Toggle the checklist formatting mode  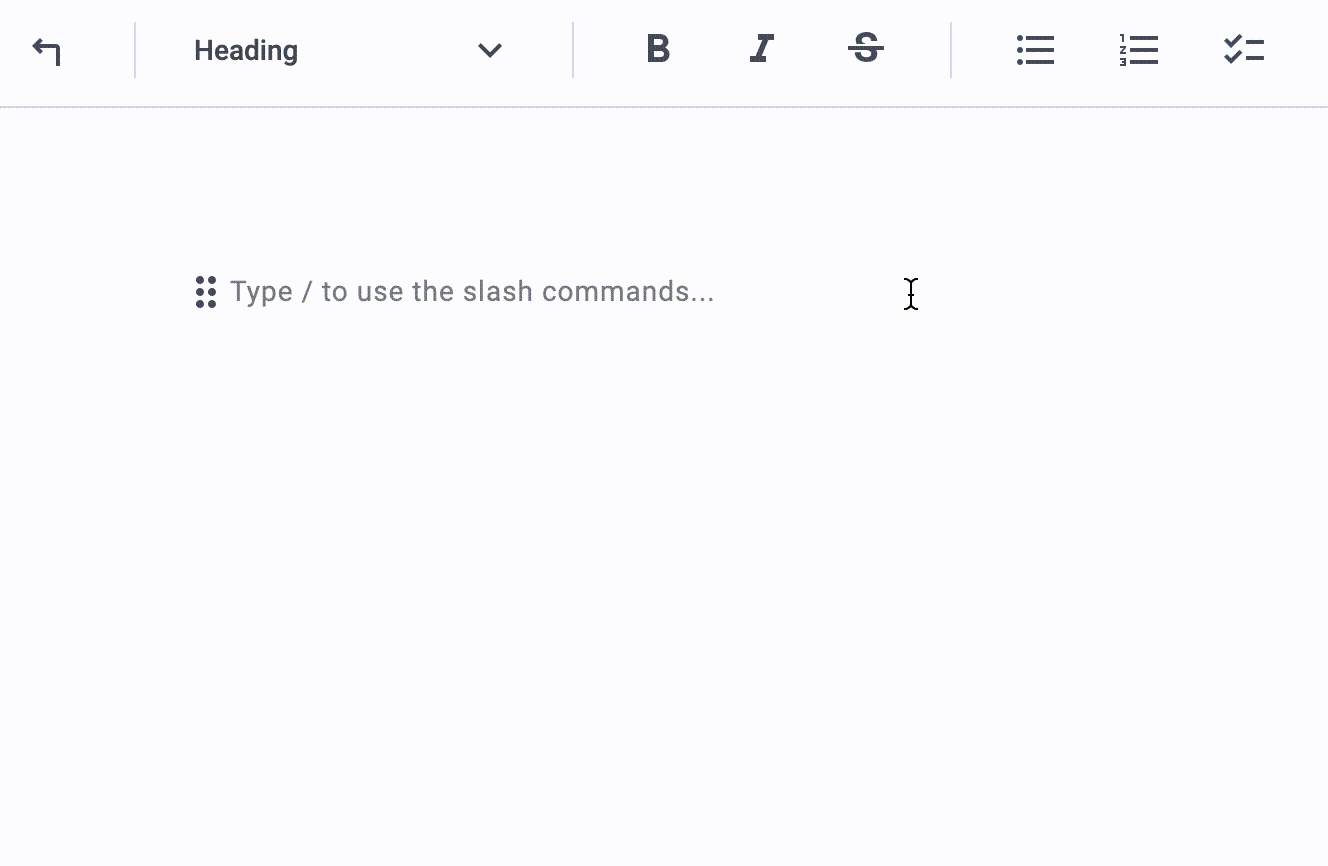1244,50
